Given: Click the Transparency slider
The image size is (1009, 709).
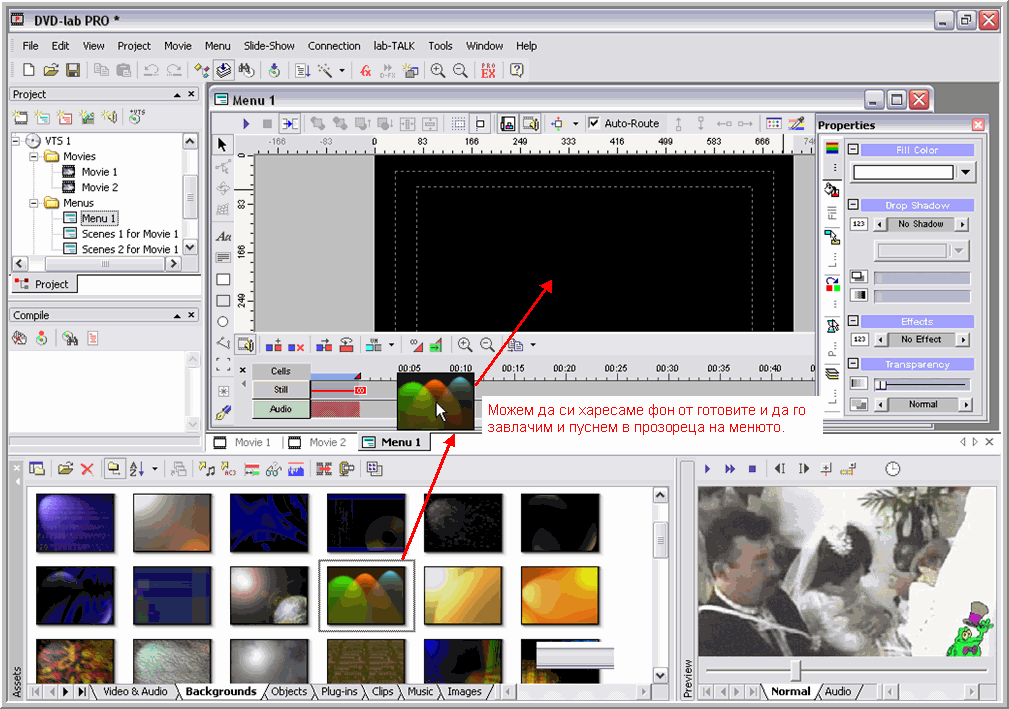Looking at the screenshot, I should point(921,384).
